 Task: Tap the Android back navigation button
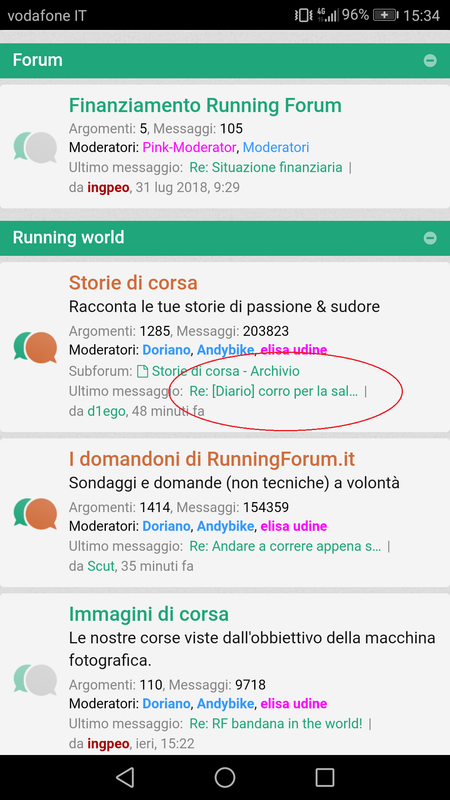point(125,777)
